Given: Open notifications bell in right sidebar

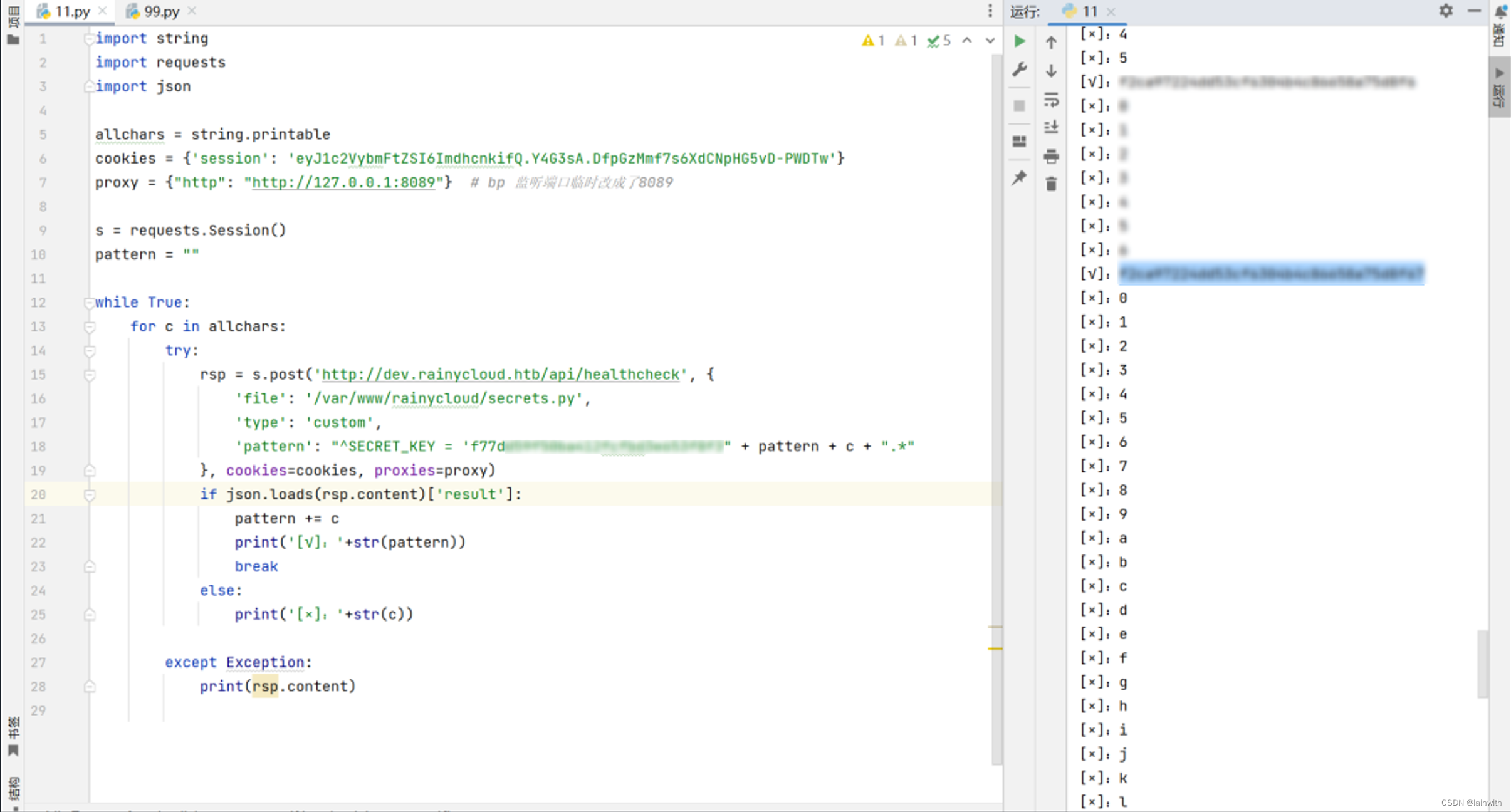Looking at the screenshot, I should click(x=1501, y=11).
